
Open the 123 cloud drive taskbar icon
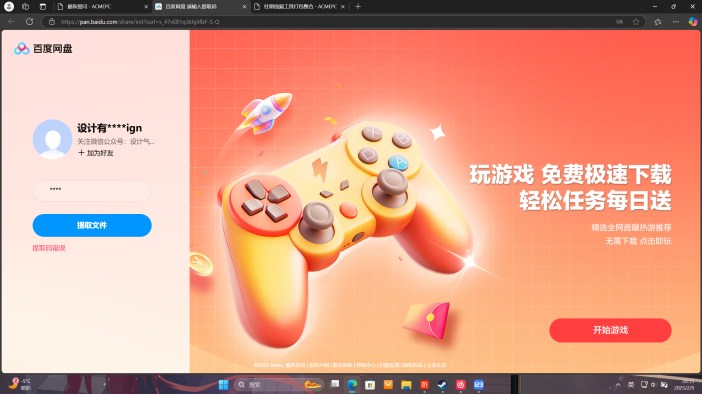(479, 385)
